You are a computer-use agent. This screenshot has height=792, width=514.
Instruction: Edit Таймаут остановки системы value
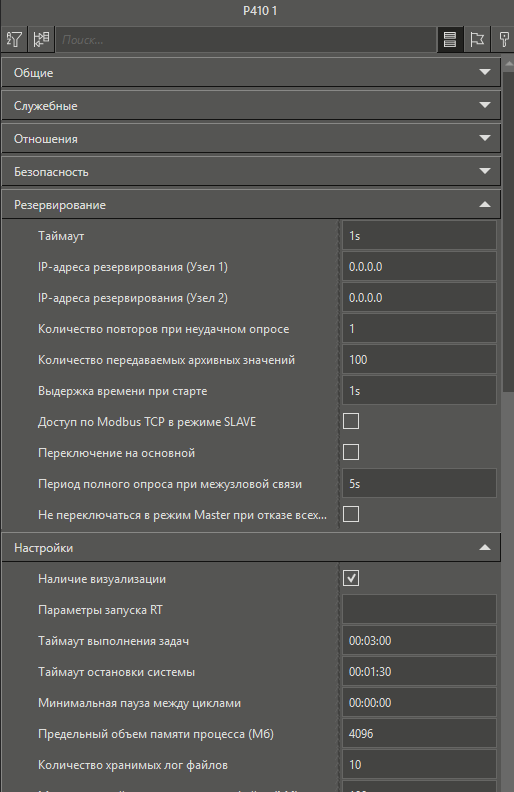pyautogui.click(x=419, y=672)
